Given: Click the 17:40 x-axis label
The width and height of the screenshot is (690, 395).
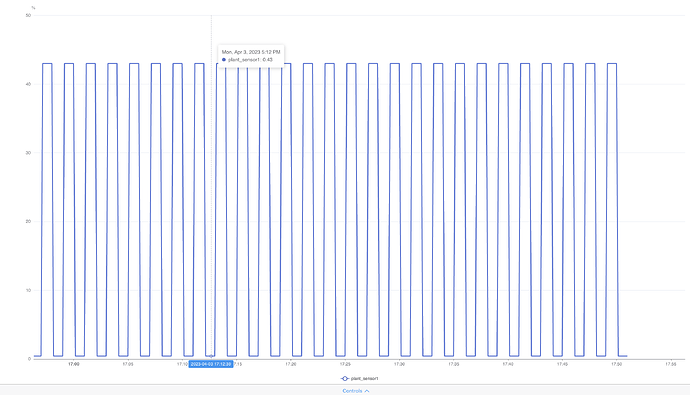Looking at the screenshot, I should point(508,364).
